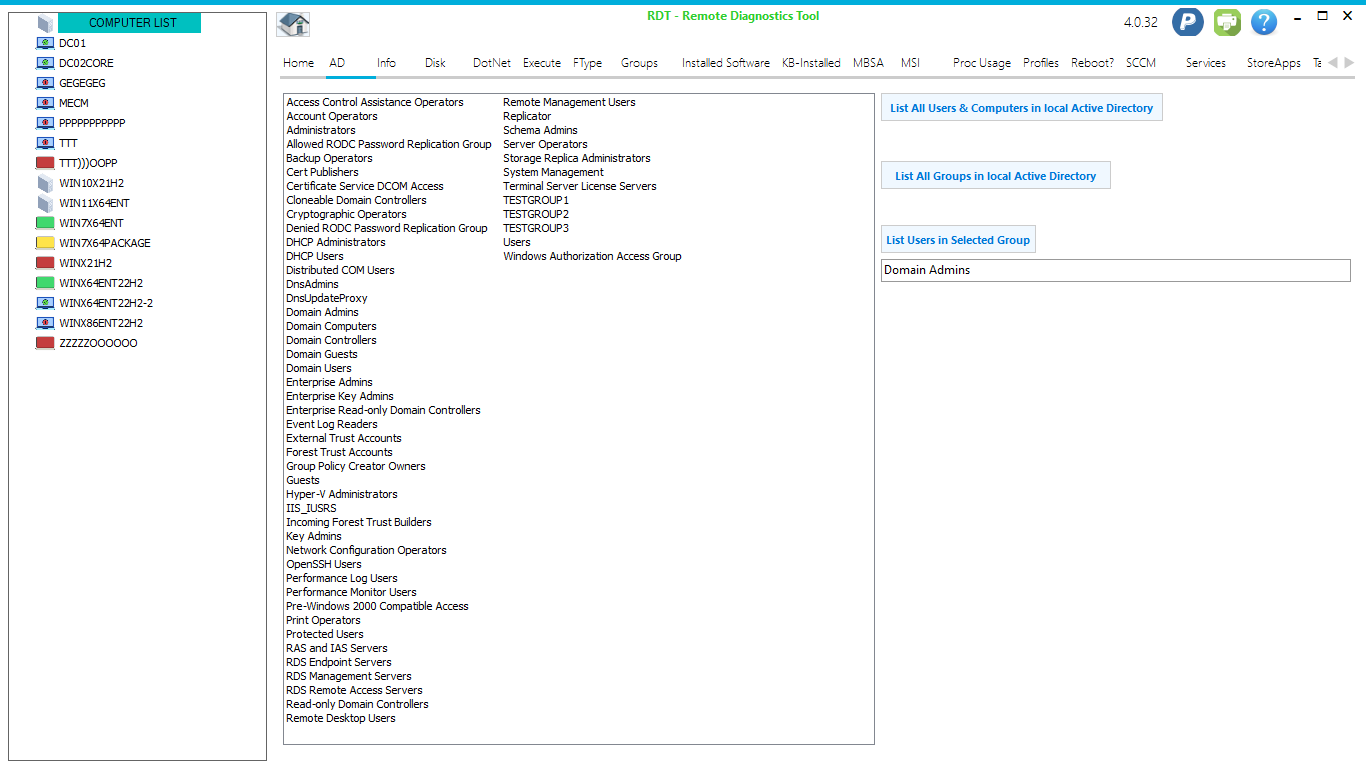
Task: Click the DC02CORE computer icon
Action: (x=45, y=63)
